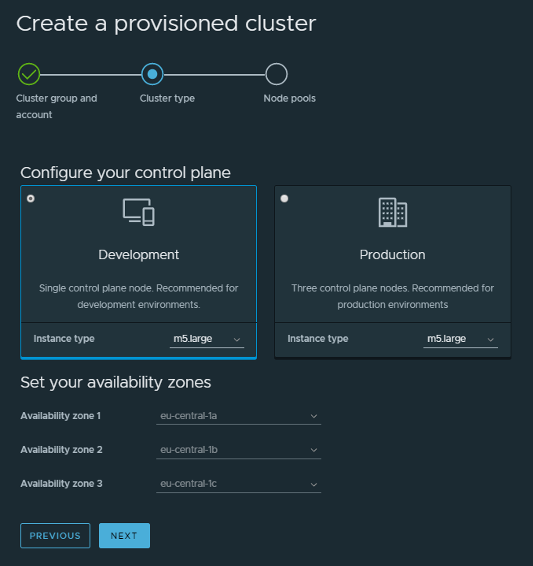Expand Availability zone 1 dropdown
The width and height of the screenshot is (533, 566).
coord(239,416)
